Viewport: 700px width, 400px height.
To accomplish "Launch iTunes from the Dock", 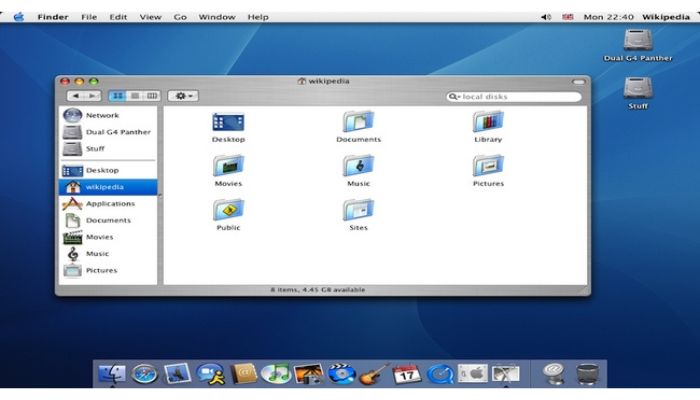I will (x=276, y=374).
